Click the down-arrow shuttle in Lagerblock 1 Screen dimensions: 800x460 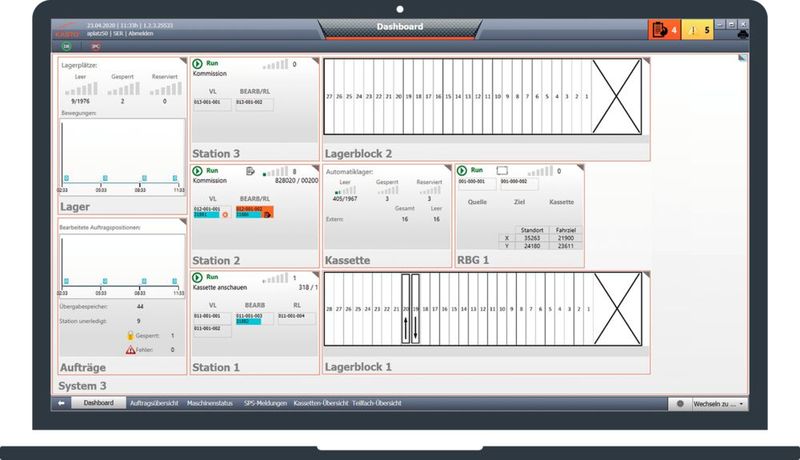[x=415, y=309]
